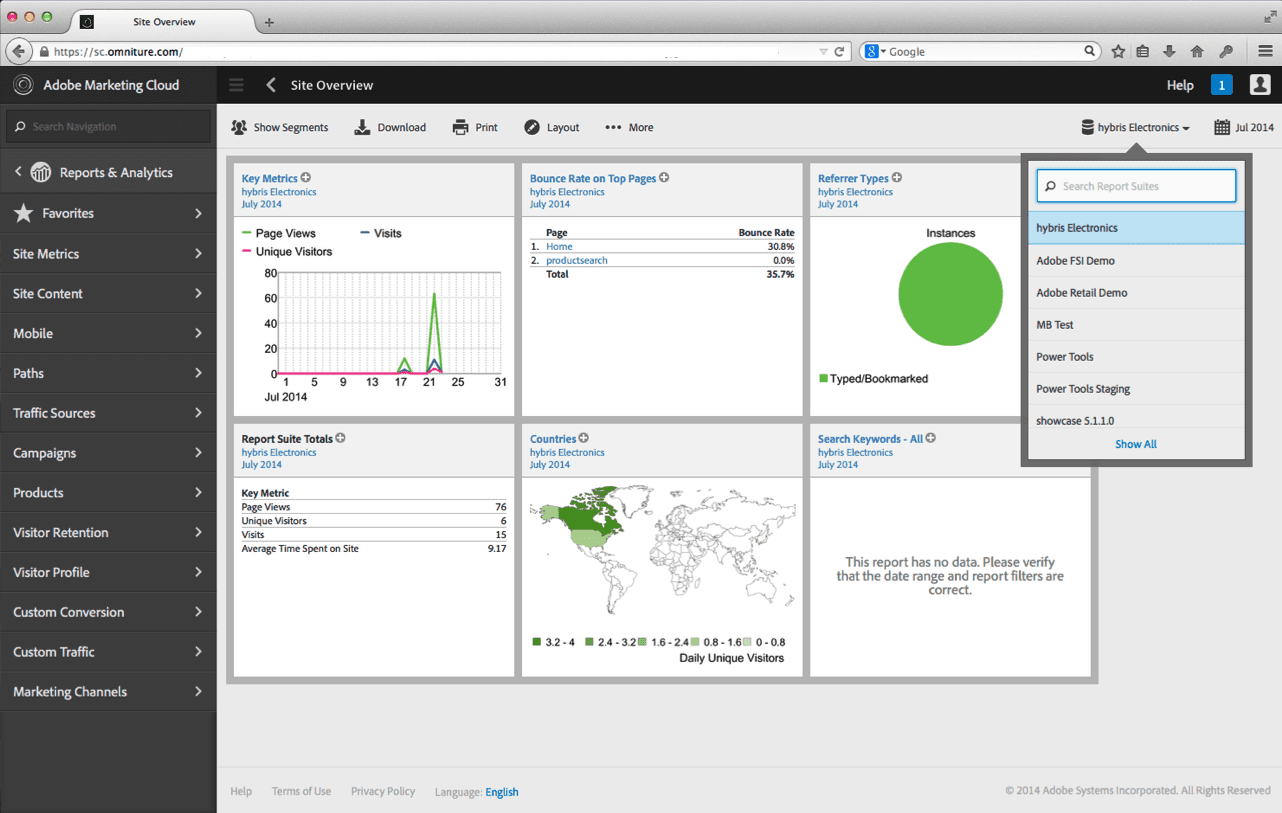Image resolution: width=1282 pixels, height=813 pixels.
Task: Expand the Mobile menu
Action: click(108, 333)
